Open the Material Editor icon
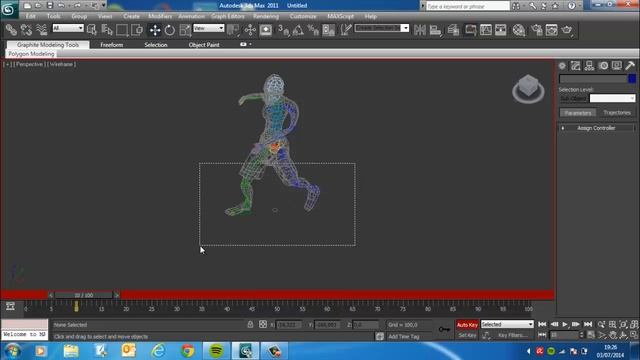 519,30
